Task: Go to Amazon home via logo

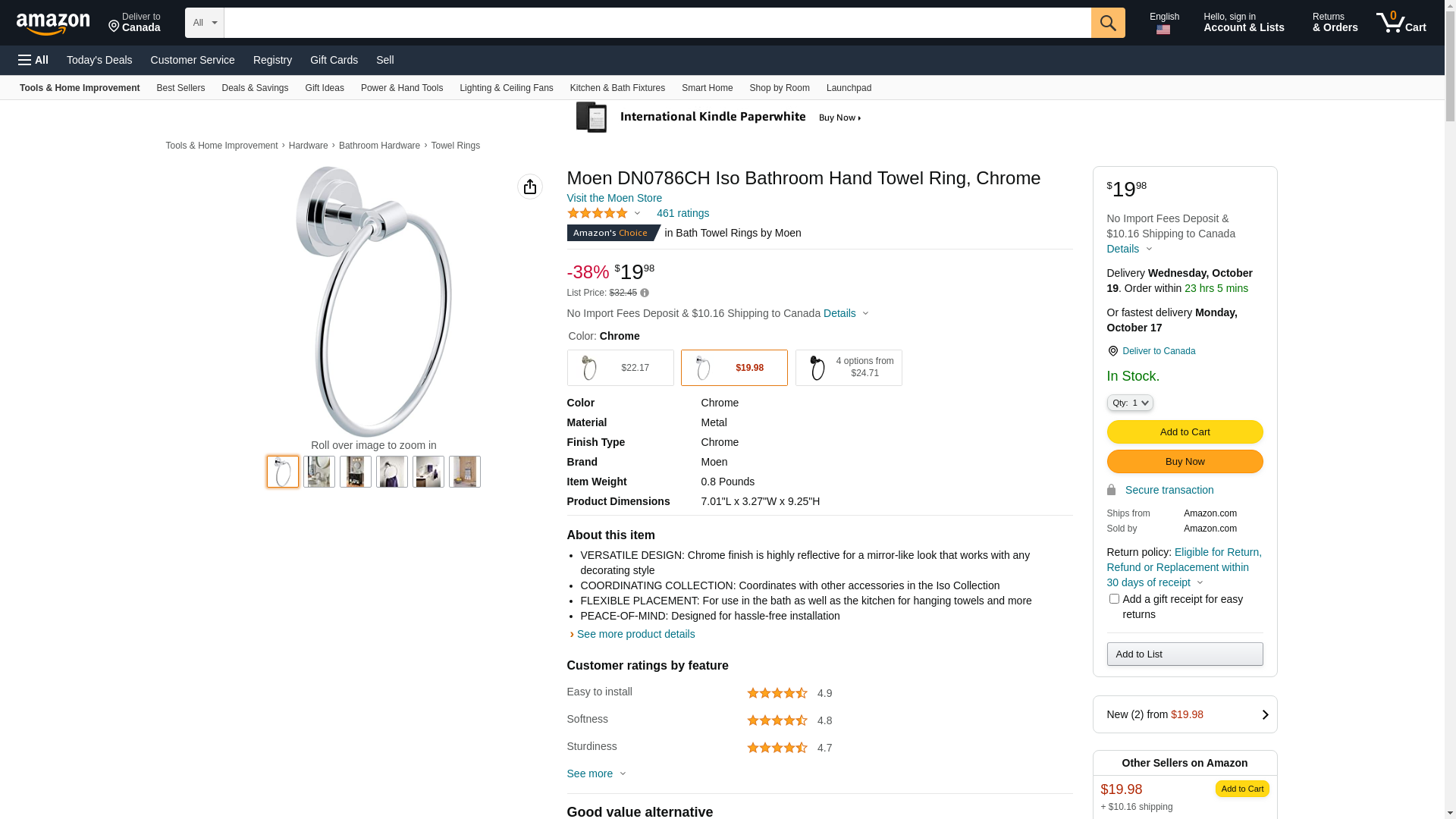Action: (x=53, y=24)
